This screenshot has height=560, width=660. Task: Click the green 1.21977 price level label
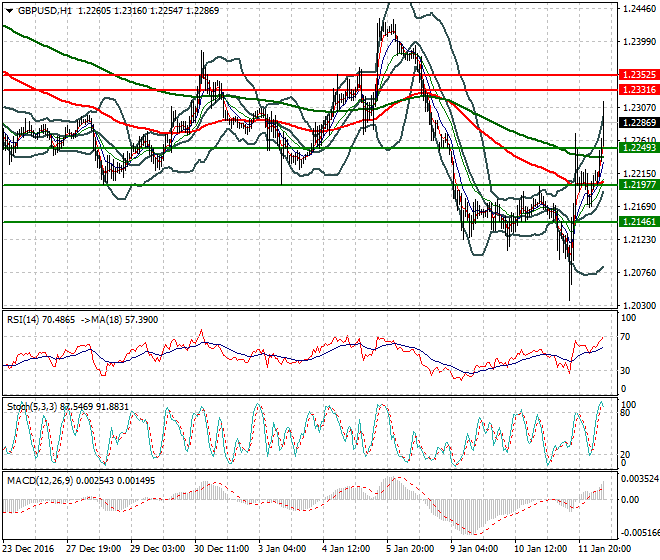tap(638, 185)
